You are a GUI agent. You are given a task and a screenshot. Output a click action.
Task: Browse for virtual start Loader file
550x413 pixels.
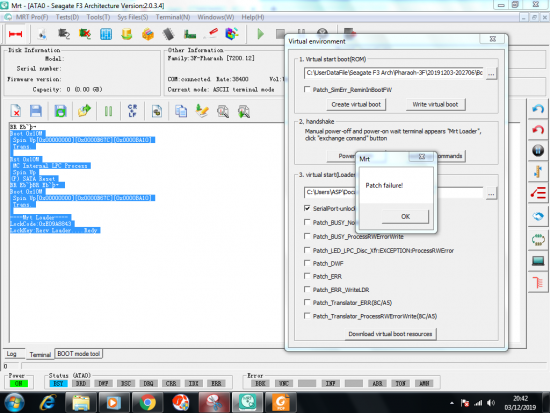point(491,193)
